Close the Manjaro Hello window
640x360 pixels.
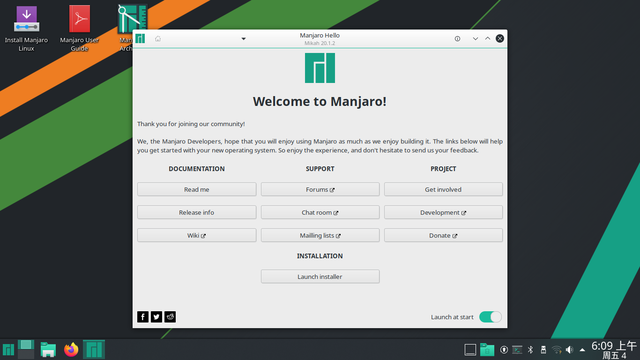pos(500,38)
